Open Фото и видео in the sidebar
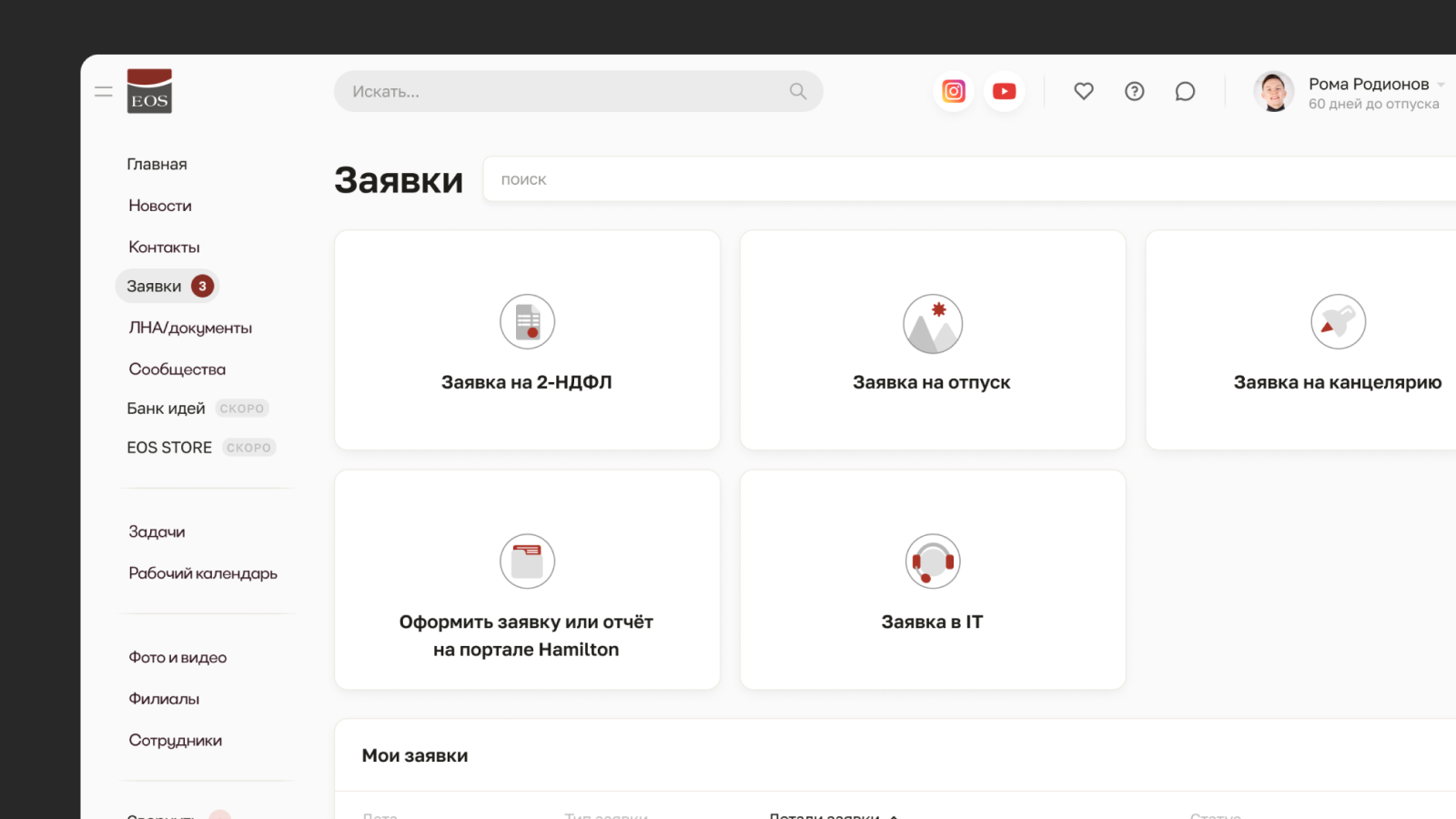Viewport: 1456px width, 819px height. [x=177, y=657]
